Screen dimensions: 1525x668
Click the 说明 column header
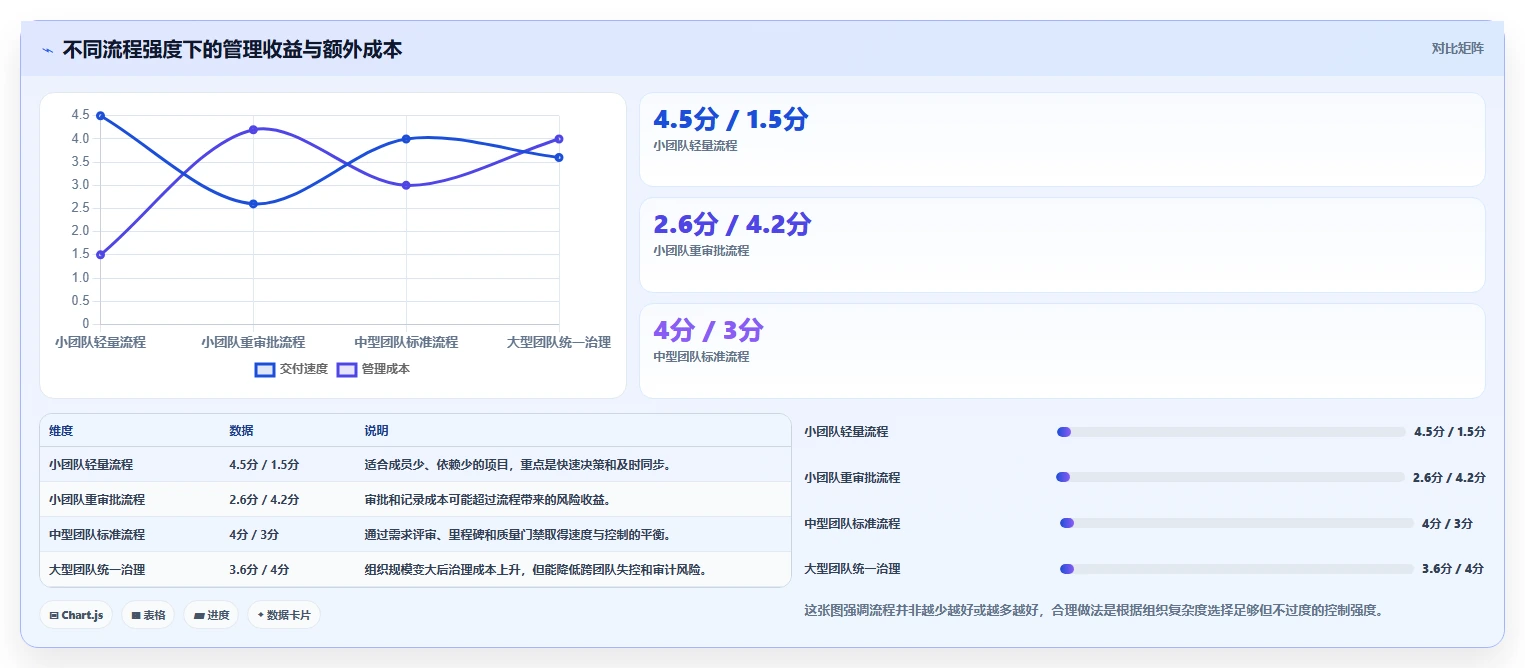pos(376,431)
